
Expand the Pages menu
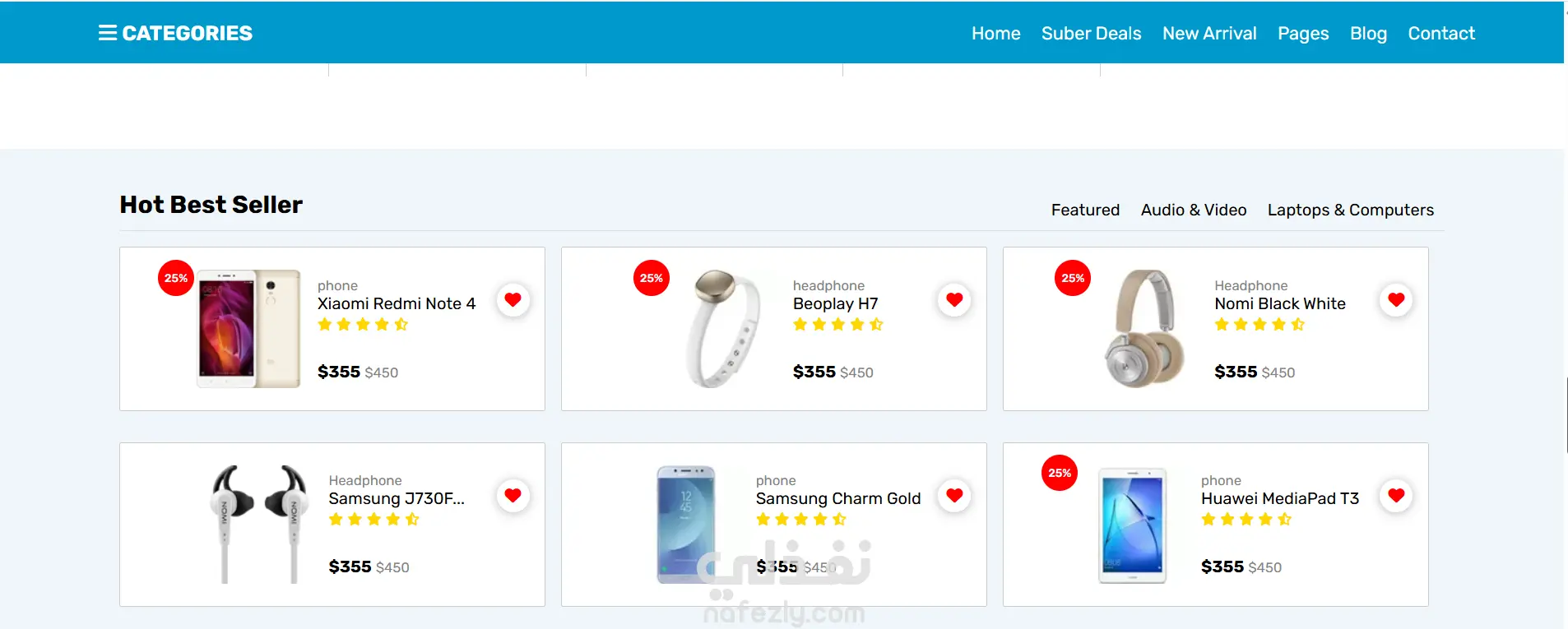tap(1303, 34)
